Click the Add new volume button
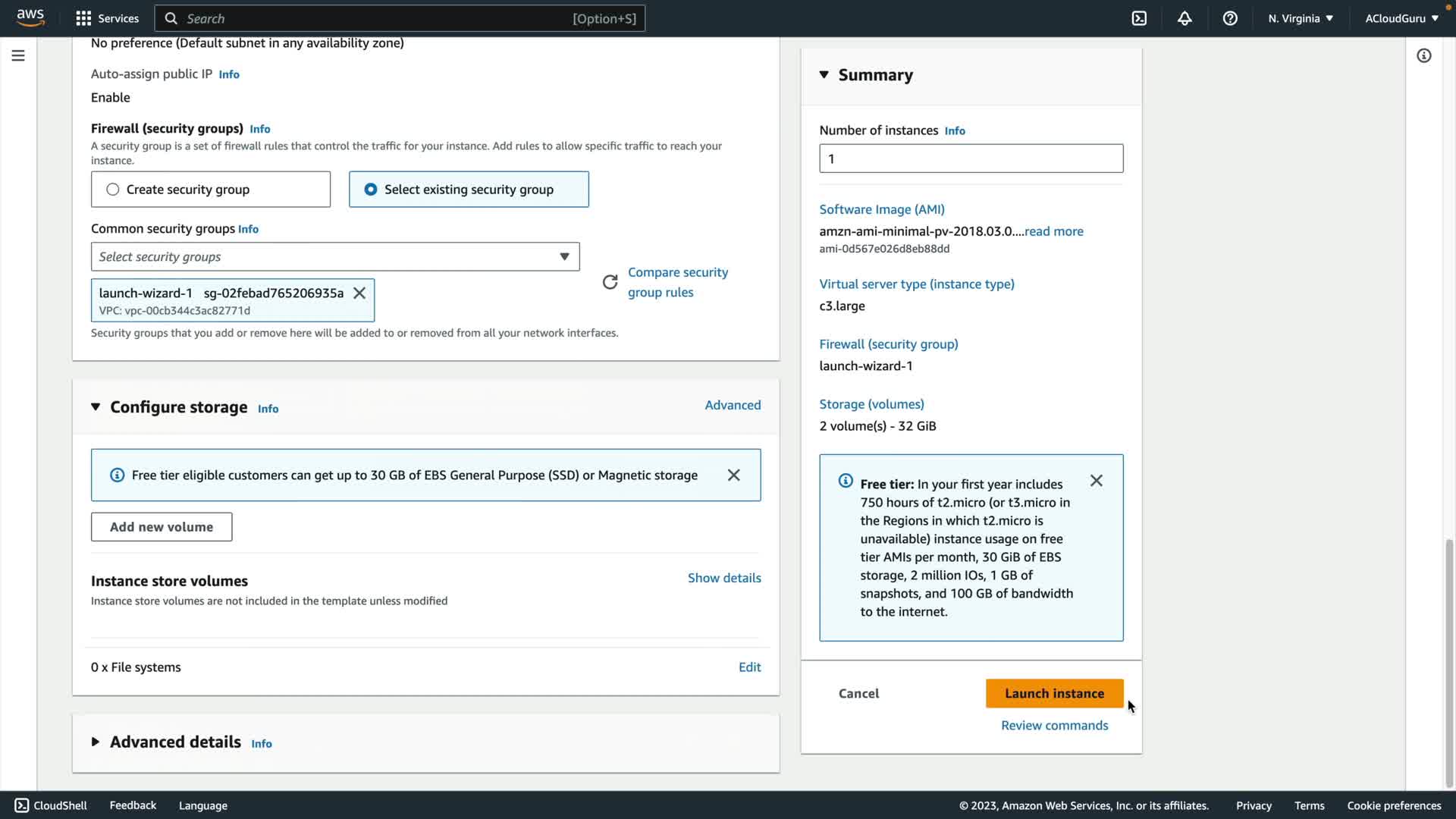The image size is (1456, 819). coord(162,527)
